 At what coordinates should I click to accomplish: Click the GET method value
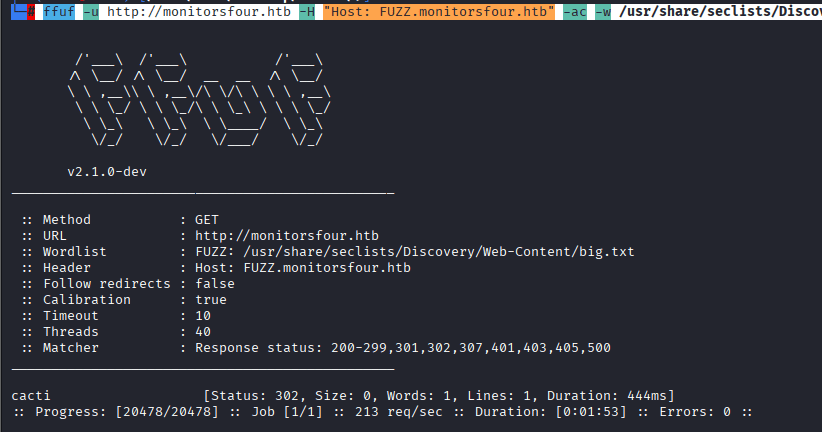click(x=208, y=220)
